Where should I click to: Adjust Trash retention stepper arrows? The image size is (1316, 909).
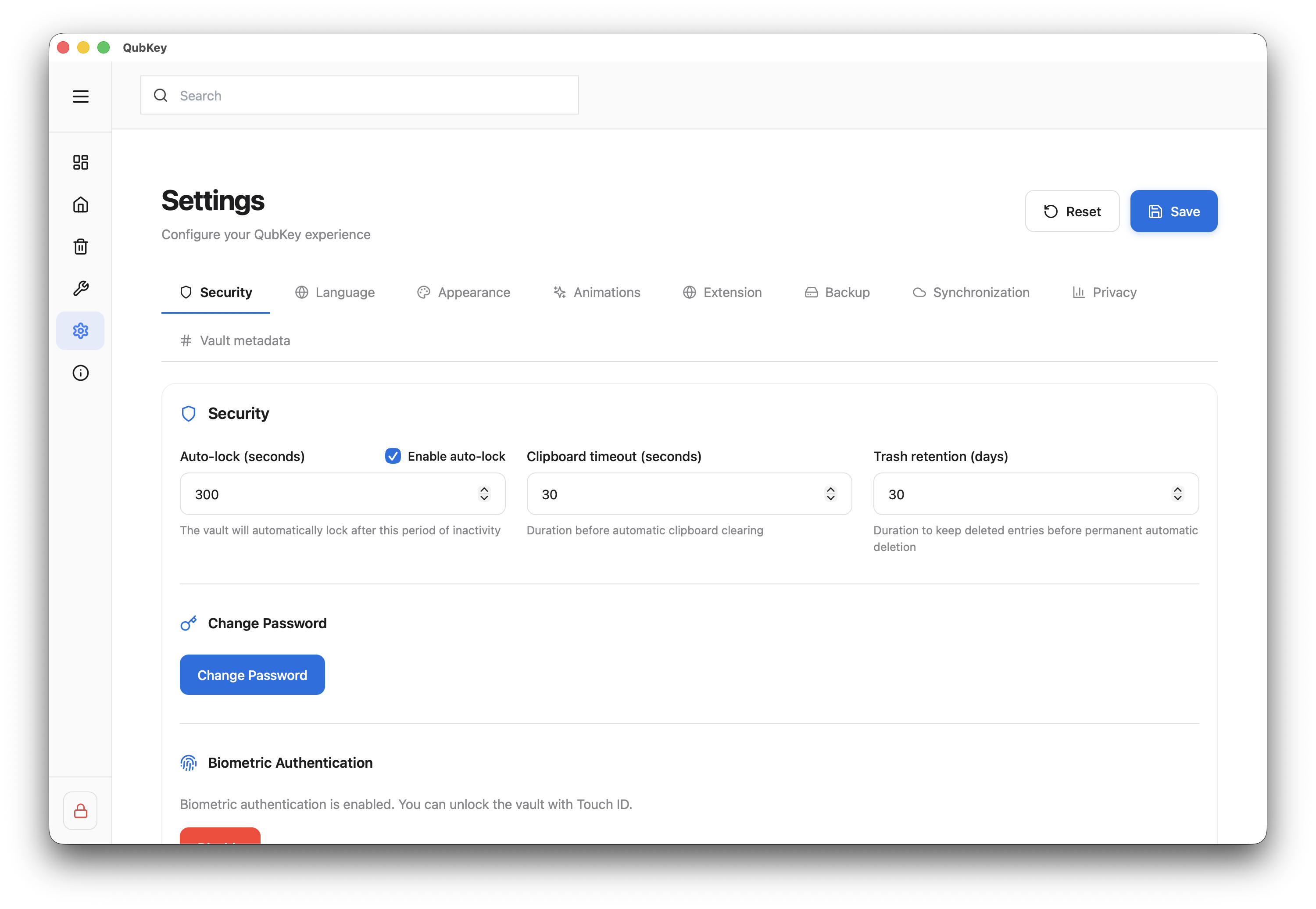[1178, 494]
